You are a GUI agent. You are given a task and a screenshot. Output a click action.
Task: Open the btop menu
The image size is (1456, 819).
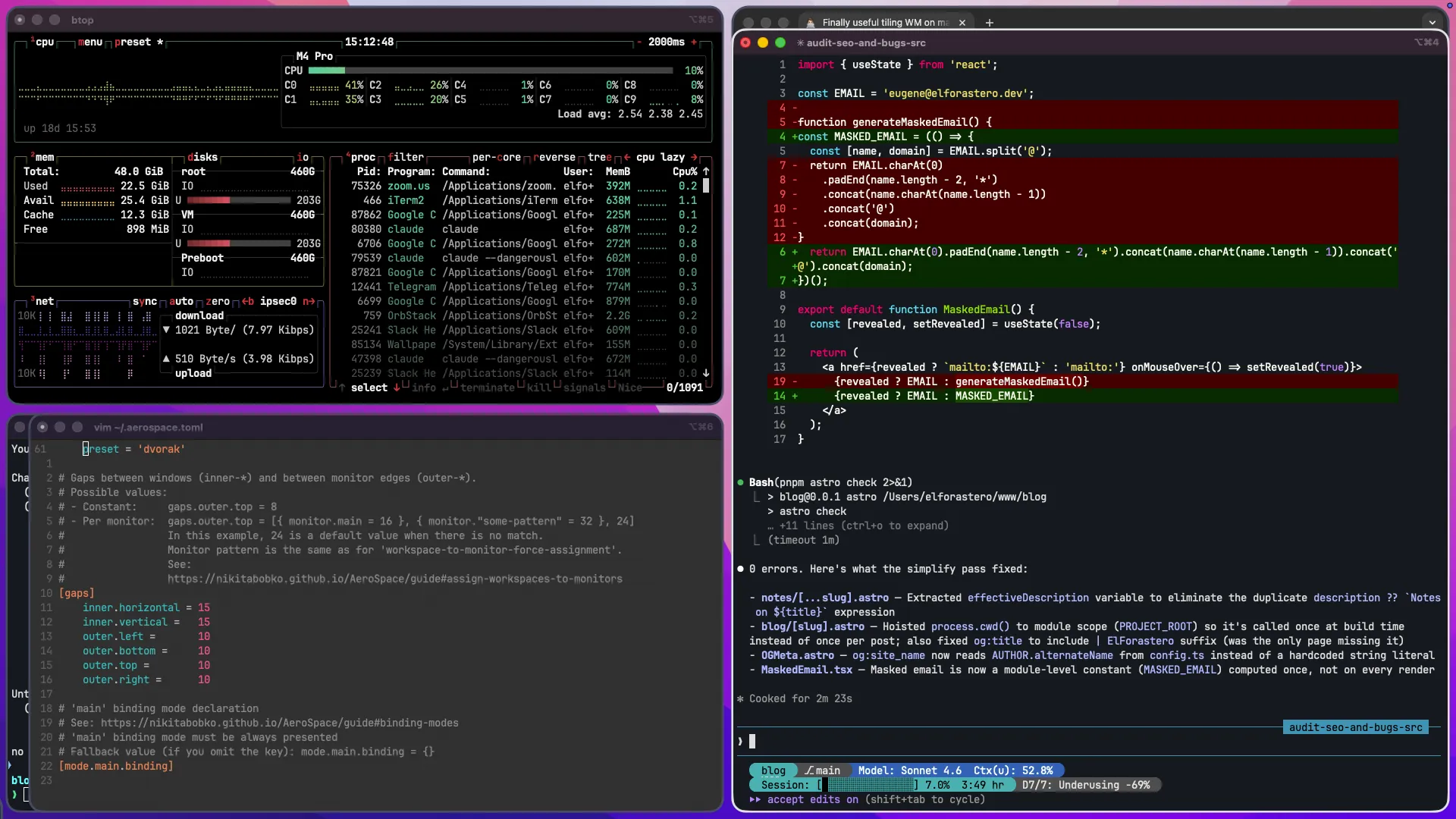click(x=90, y=42)
